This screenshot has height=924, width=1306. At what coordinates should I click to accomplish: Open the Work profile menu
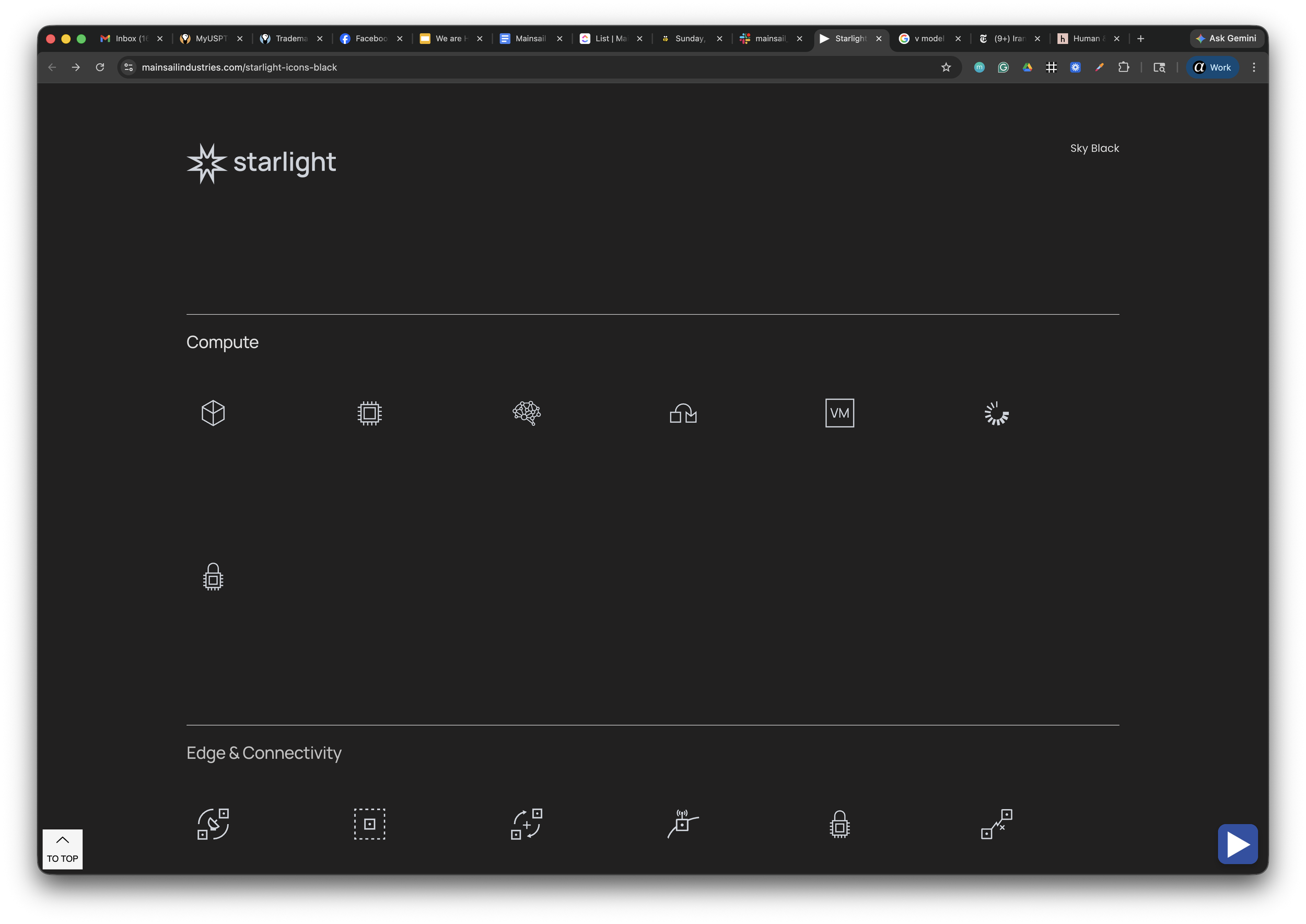tap(1212, 67)
